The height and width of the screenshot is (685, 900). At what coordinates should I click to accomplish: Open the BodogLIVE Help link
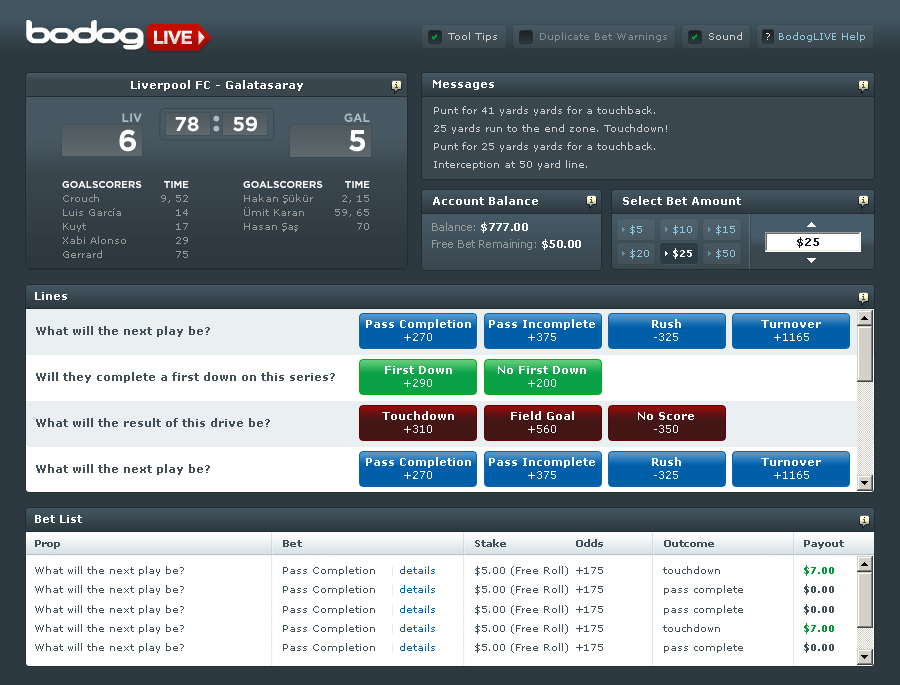coord(821,37)
